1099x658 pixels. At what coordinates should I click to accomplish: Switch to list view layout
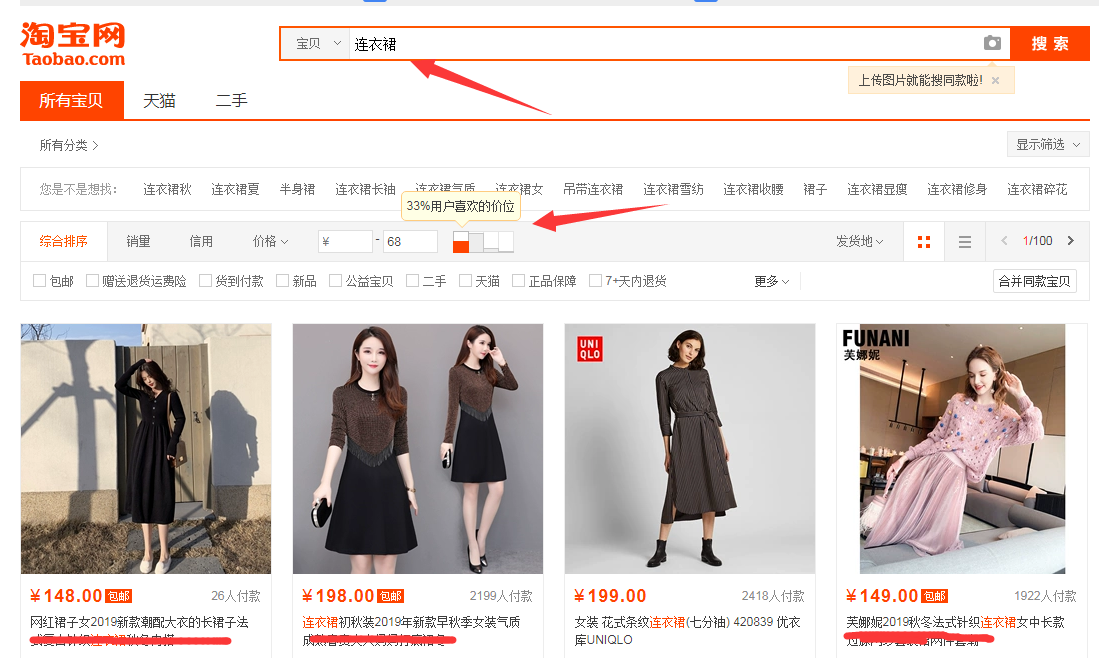tap(964, 242)
